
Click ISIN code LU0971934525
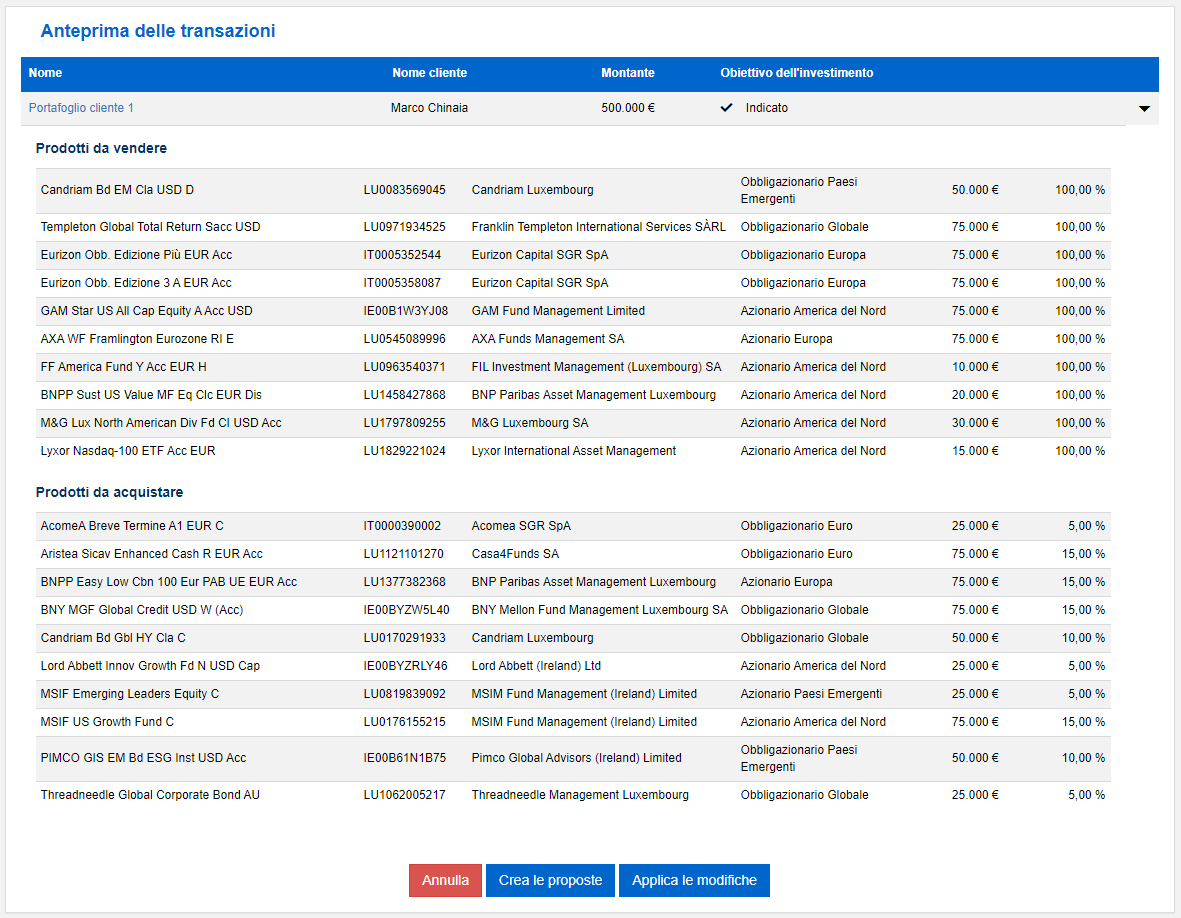[x=404, y=227]
